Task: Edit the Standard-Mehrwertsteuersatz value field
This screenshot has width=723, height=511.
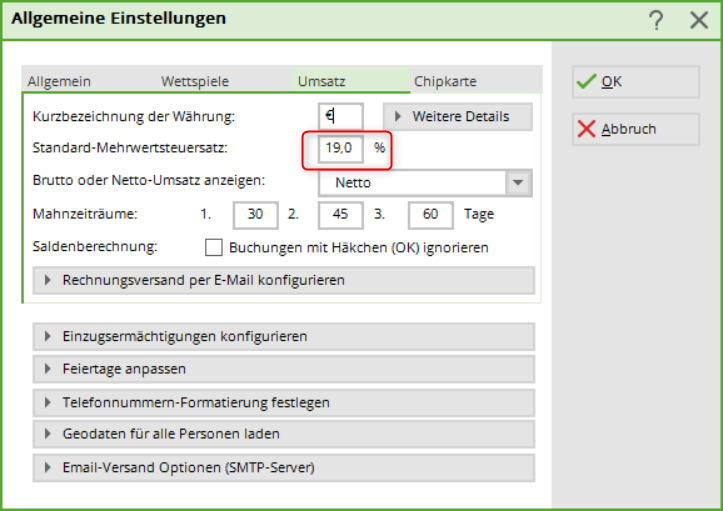Action: pyautogui.click(x=341, y=148)
